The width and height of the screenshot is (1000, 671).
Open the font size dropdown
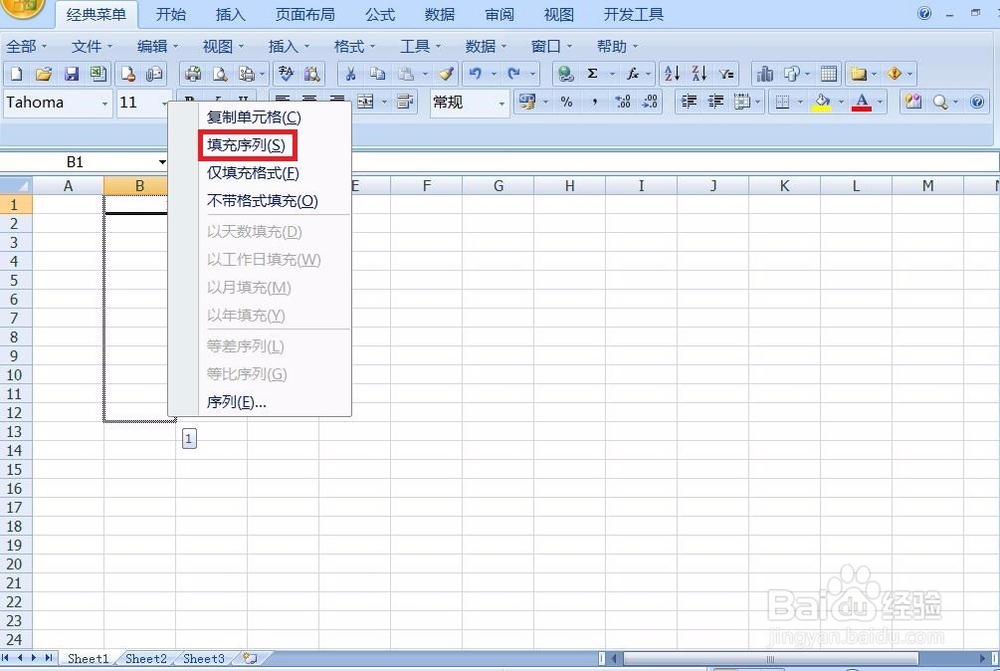(x=165, y=103)
